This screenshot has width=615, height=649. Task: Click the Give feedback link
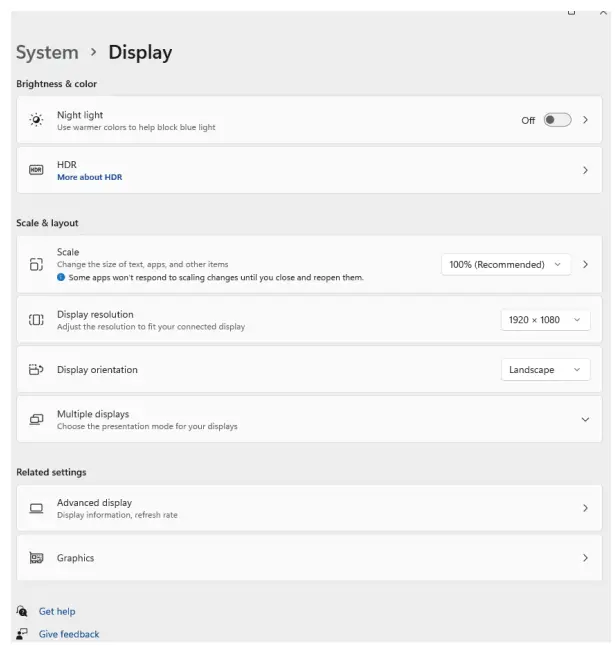[69, 634]
